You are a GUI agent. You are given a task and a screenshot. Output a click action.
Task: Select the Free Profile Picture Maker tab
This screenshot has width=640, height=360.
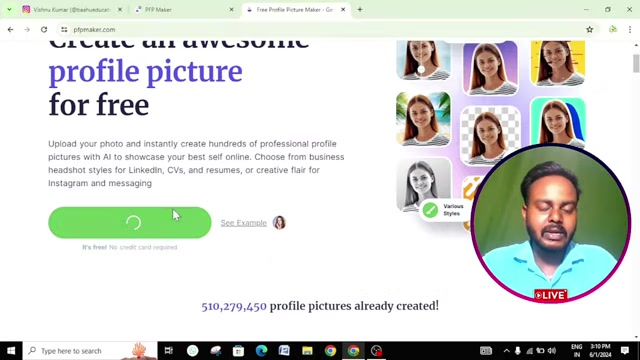click(296, 9)
